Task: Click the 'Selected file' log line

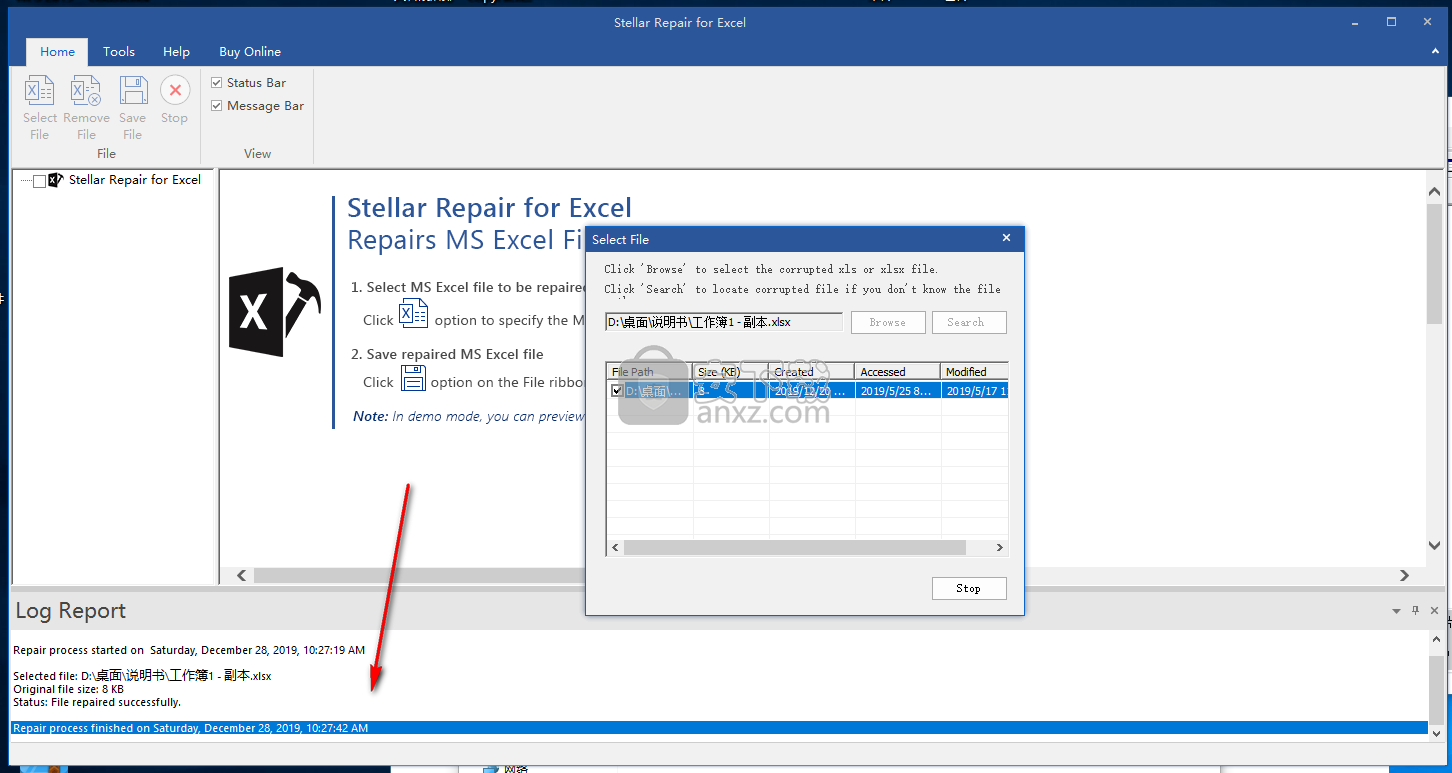Action: tap(142, 676)
